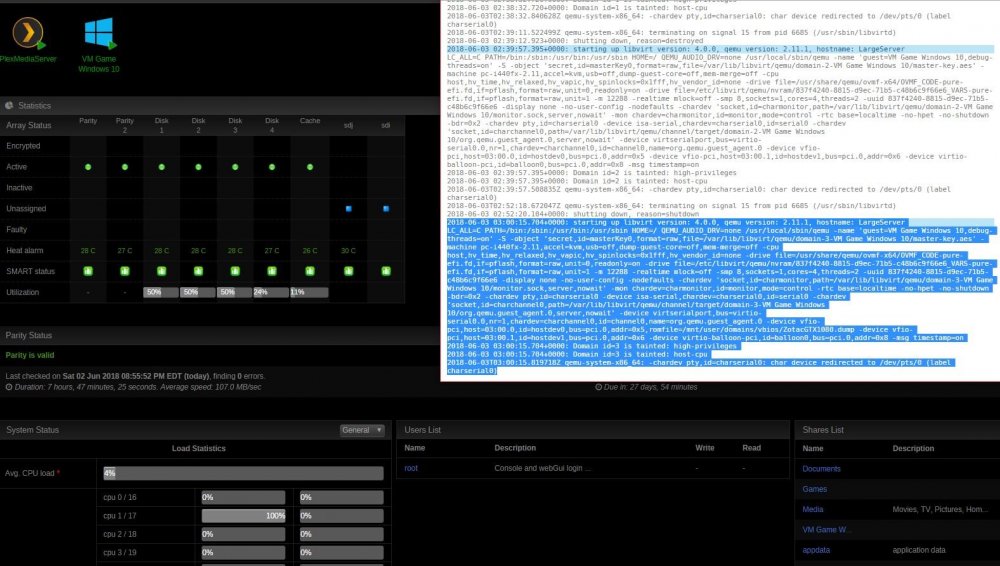The height and width of the screenshot is (566, 1000).
Task: Open sdi SMART status icon
Action: [x=386, y=271]
